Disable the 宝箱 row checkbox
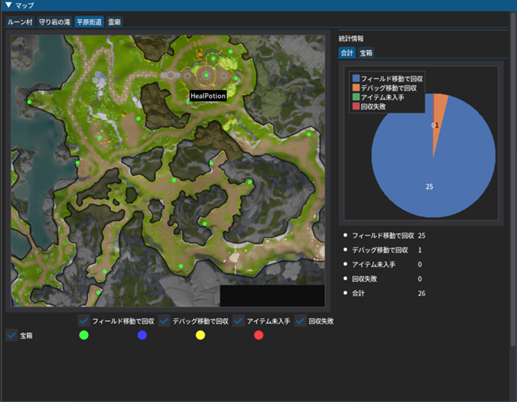The height and width of the screenshot is (402, 517). coord(12,335)
